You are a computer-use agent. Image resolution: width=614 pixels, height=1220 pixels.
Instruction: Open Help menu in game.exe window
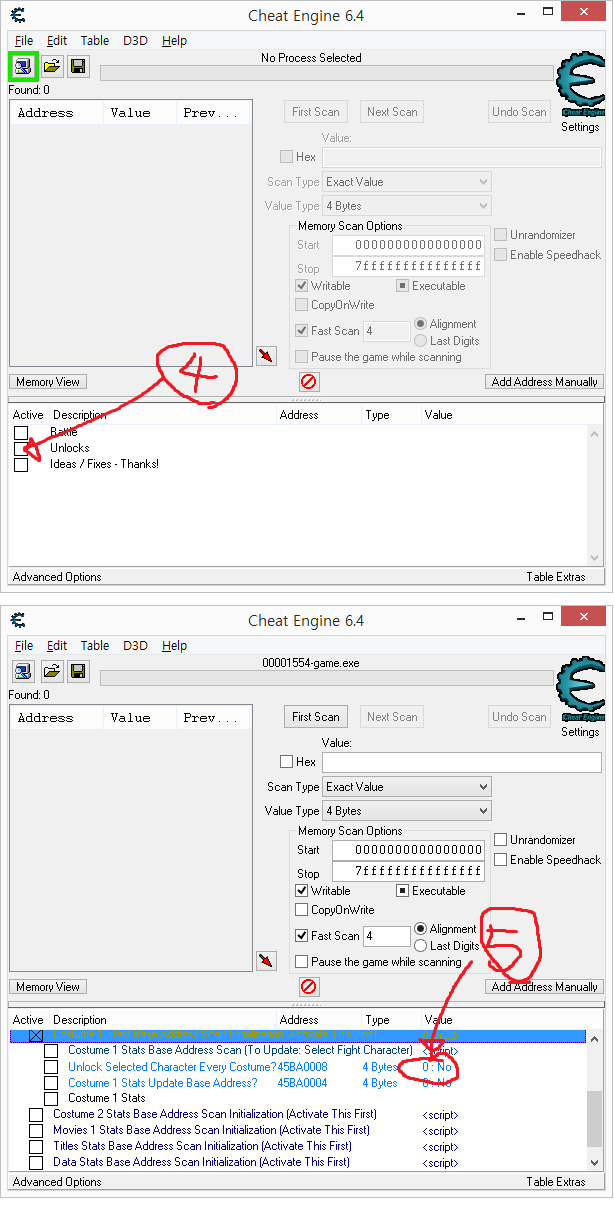pyautogui.click(x=174, y=646)
